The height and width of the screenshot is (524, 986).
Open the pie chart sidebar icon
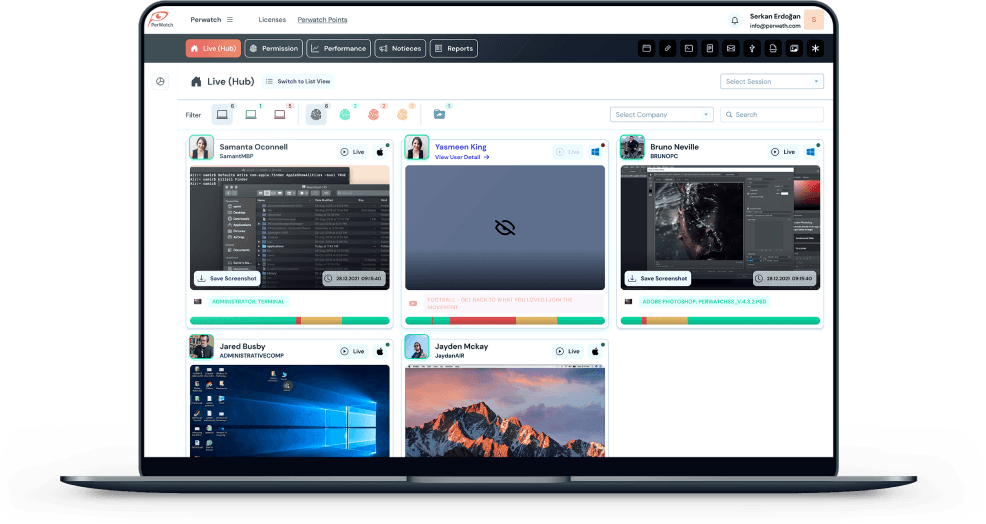tap(160, 81)
